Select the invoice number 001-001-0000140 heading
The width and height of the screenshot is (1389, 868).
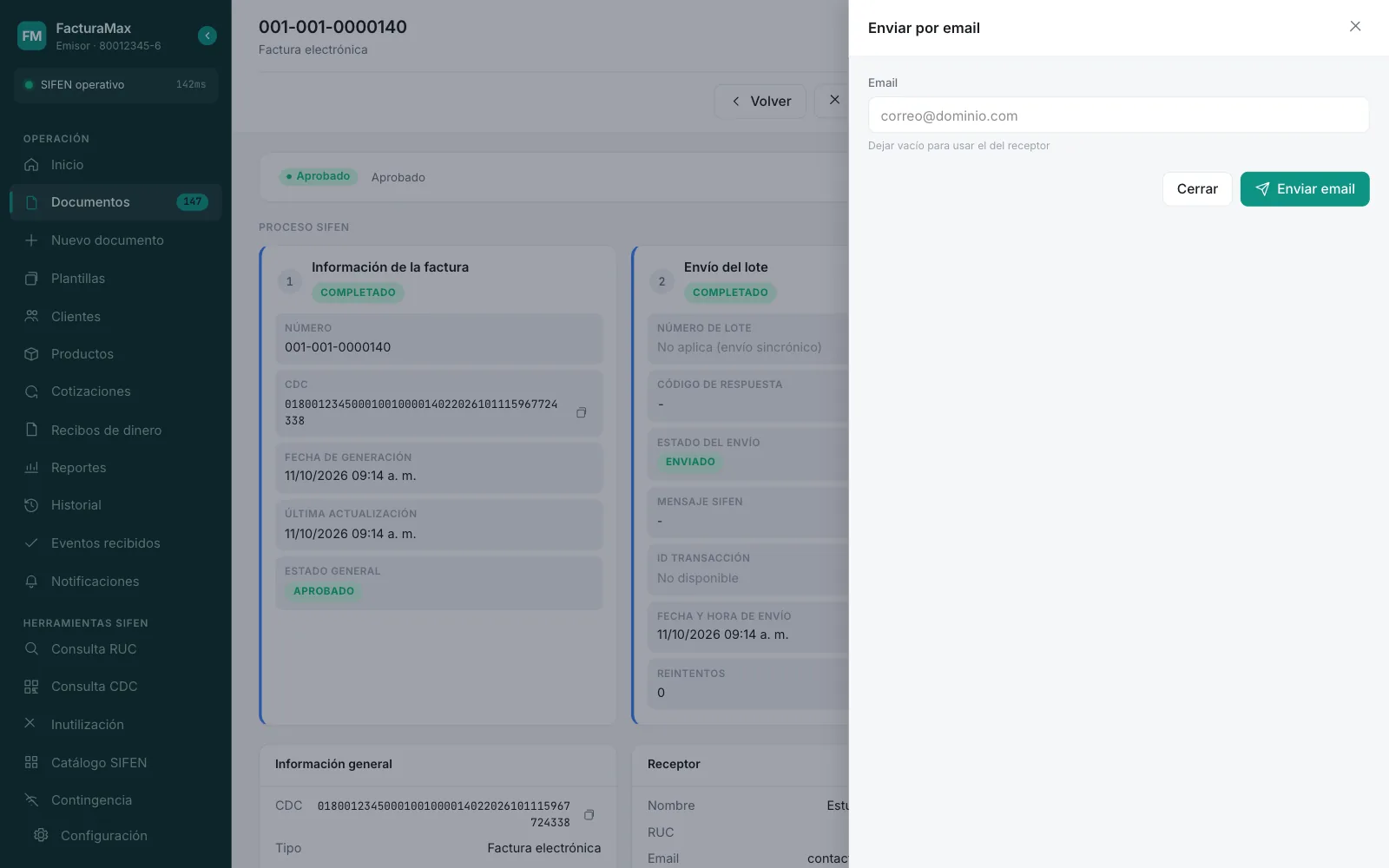pos(332,27)
